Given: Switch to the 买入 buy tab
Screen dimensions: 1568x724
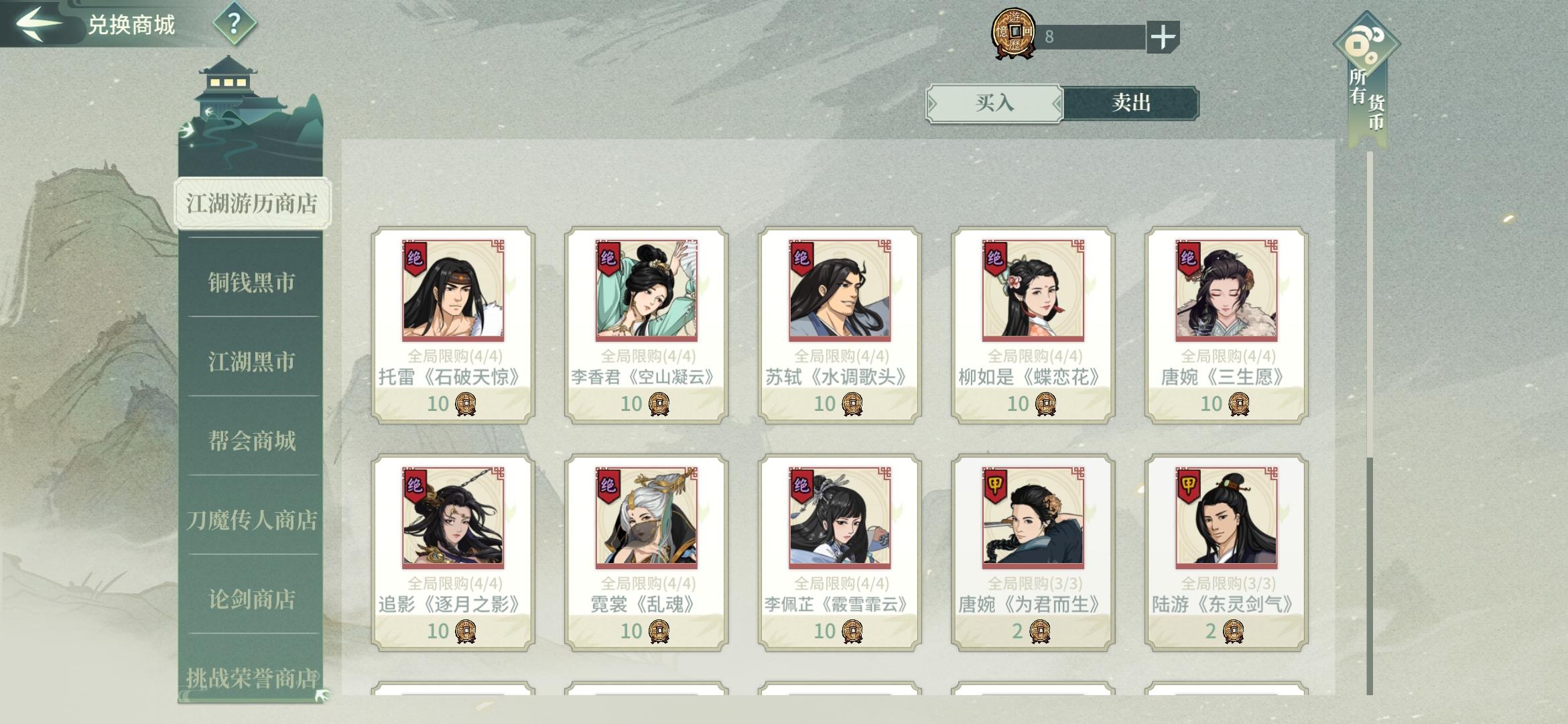Looking at the screenshot, I should [x=994, y=103].
